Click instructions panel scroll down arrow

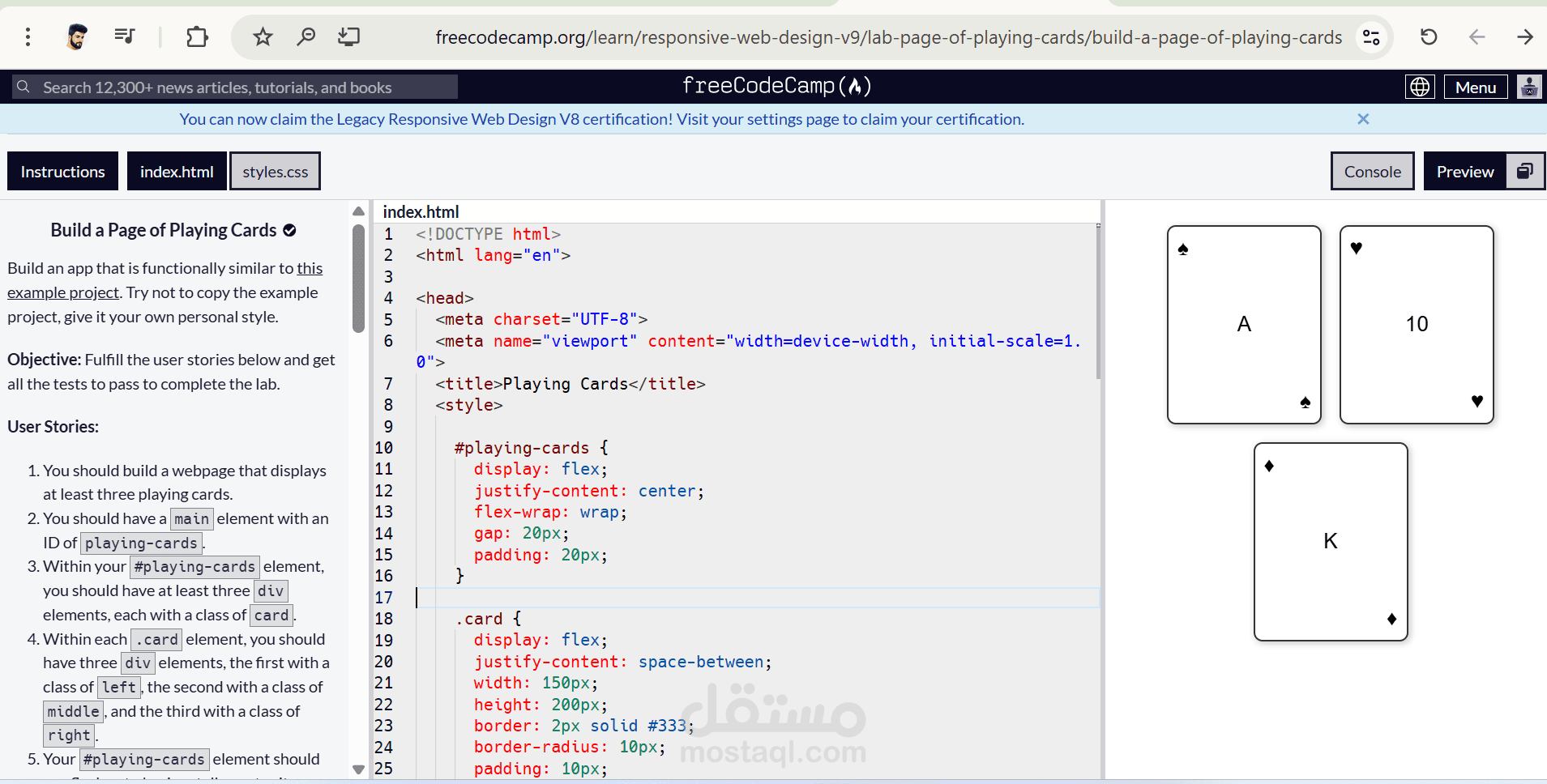pyautogui.click(x=358, y=769)
